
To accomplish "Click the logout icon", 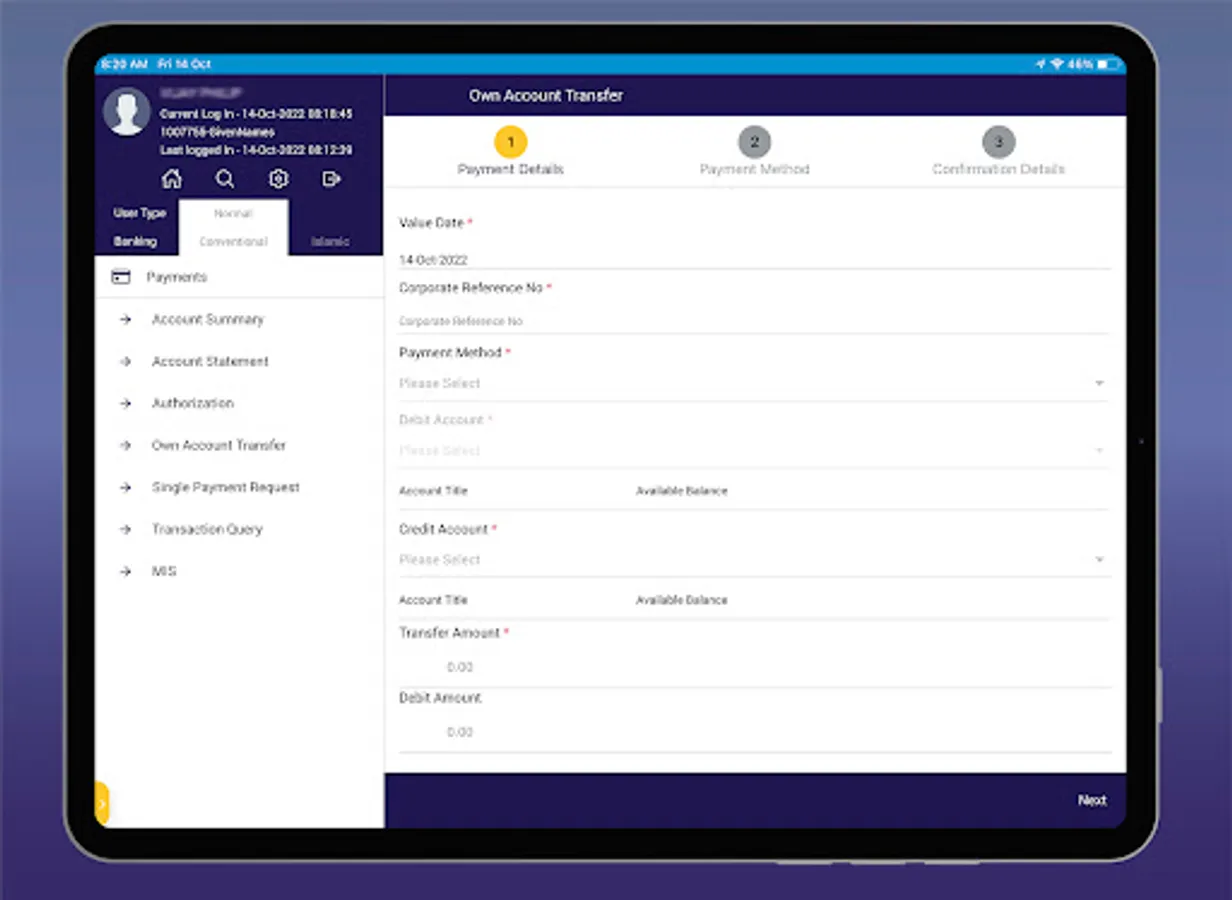I will [331, 179].
